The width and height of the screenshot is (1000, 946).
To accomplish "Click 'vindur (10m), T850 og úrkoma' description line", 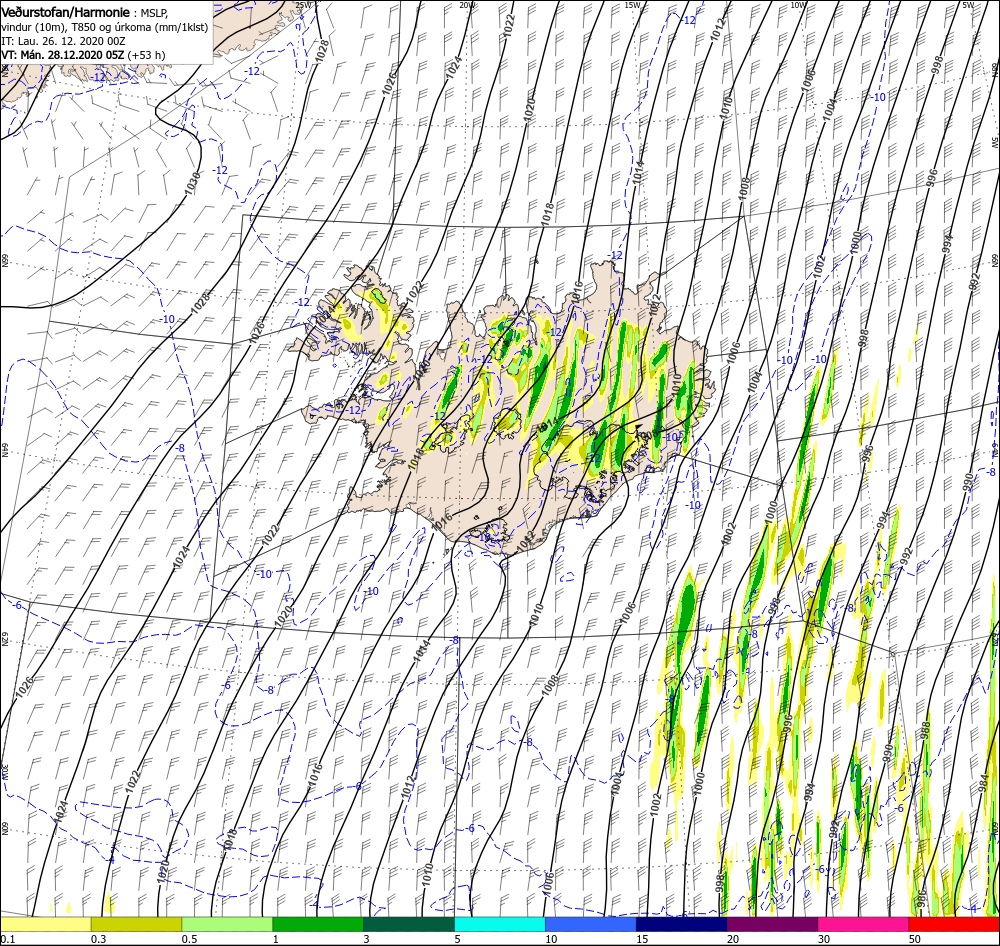I will [105, 27].
